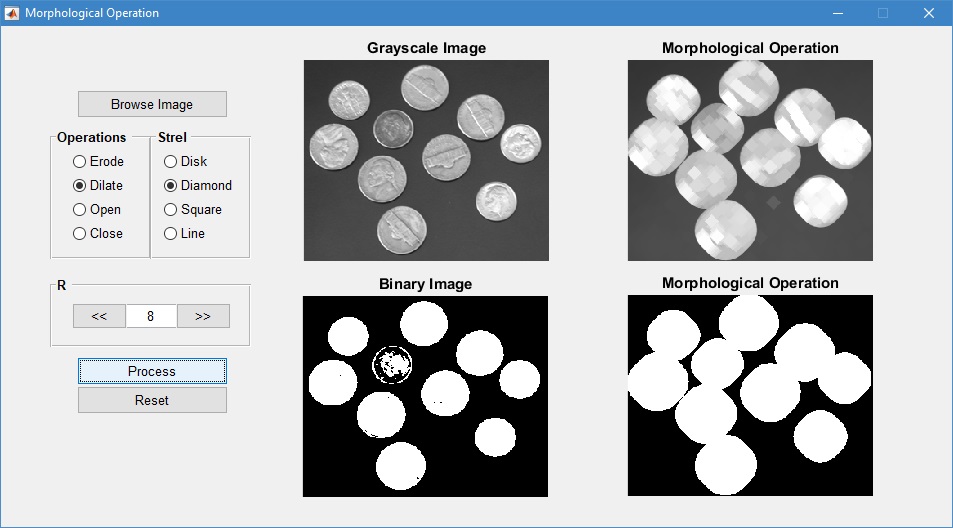Screen dimensions: 953x528
Task: Select the Open morphological operation
Action: (80, 209)
